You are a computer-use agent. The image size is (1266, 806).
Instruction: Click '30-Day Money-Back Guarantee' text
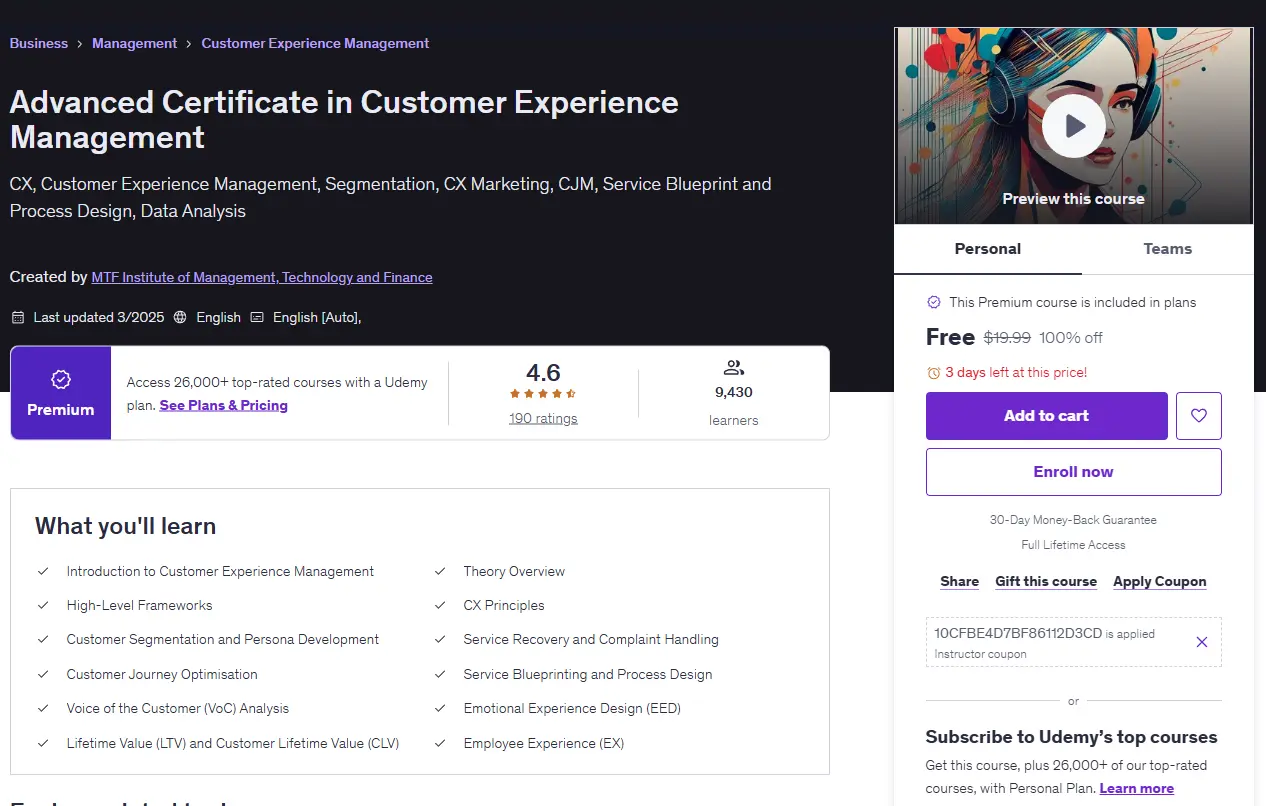click(x=1073, y=520)
